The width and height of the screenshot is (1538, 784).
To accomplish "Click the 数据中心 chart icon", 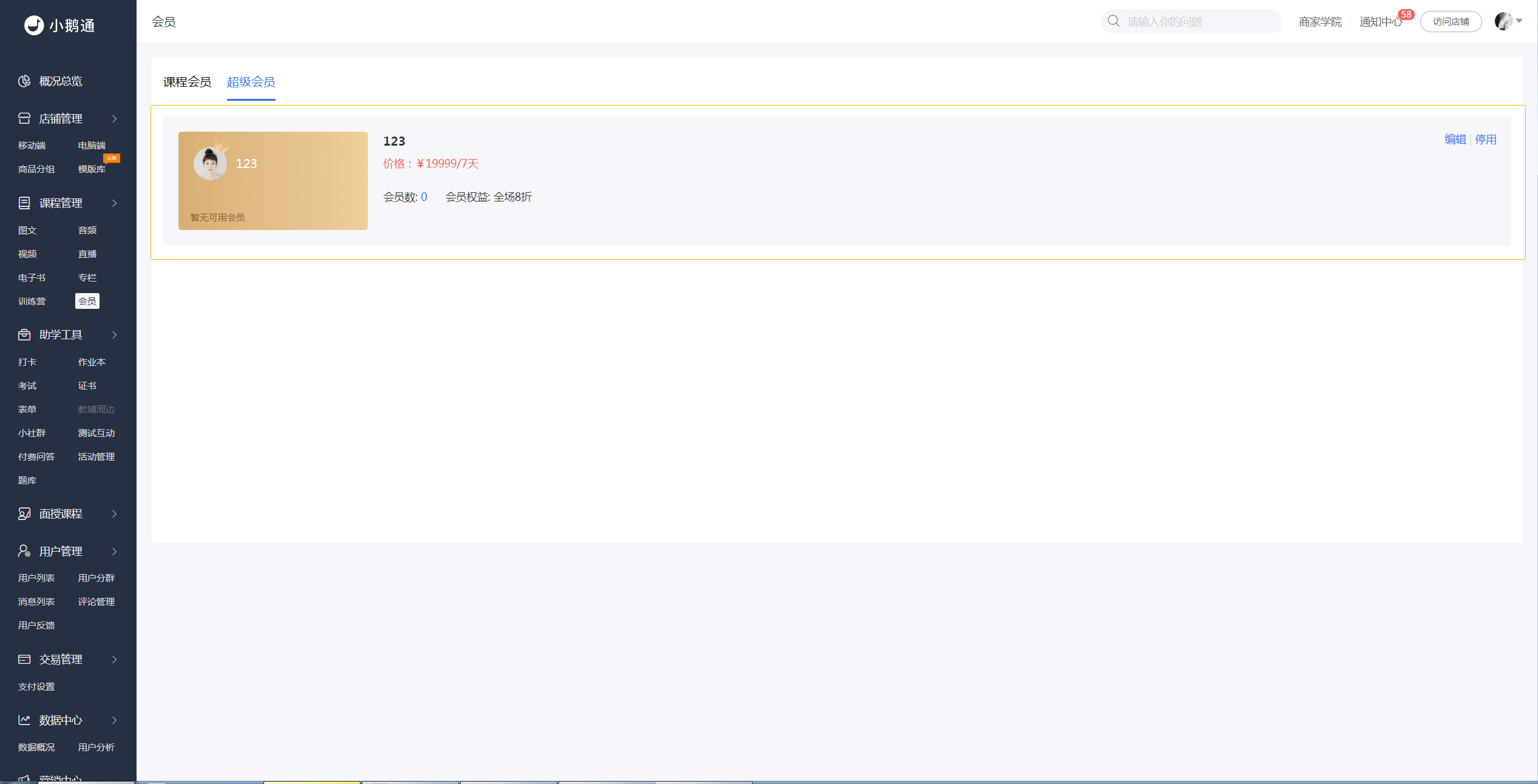I will (x=24, y=720).
